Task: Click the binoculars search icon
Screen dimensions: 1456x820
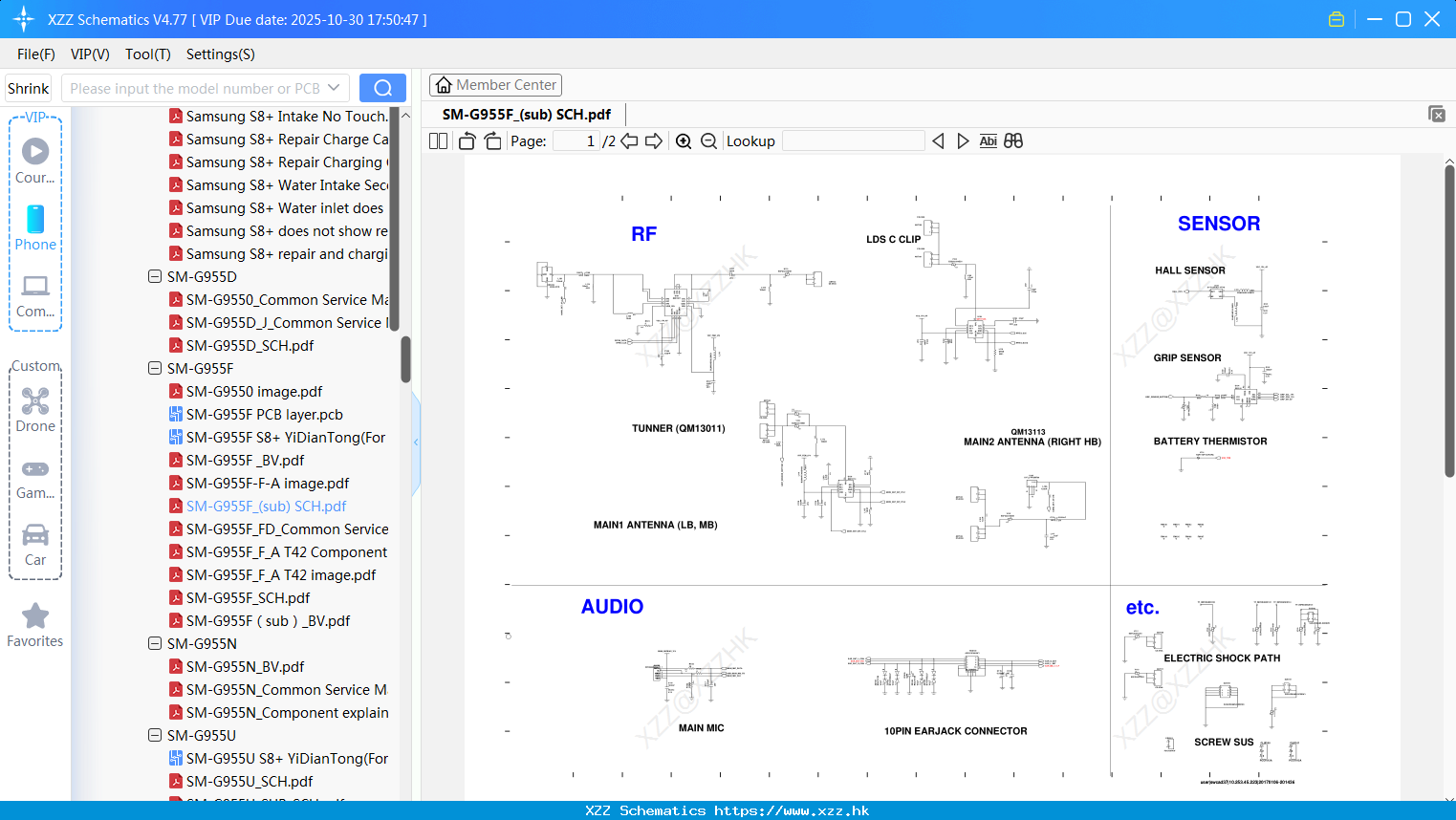Action: tap(1013, 141)
